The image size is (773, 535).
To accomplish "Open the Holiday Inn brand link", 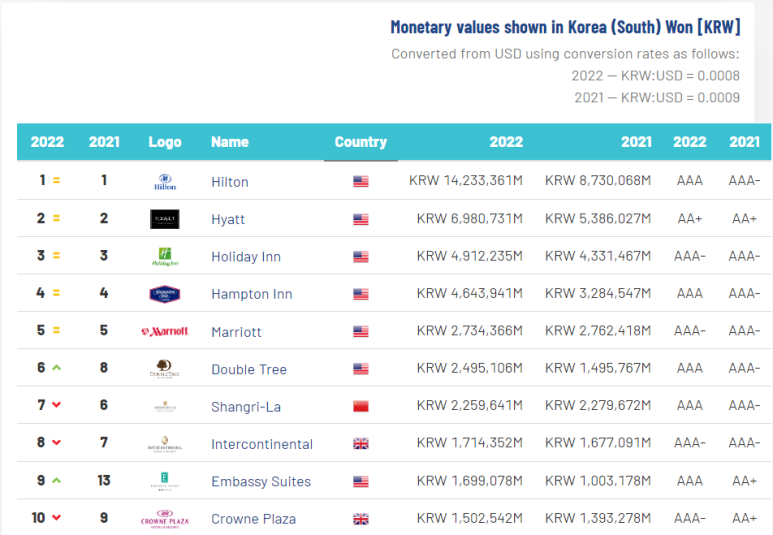I will point(246,257).
